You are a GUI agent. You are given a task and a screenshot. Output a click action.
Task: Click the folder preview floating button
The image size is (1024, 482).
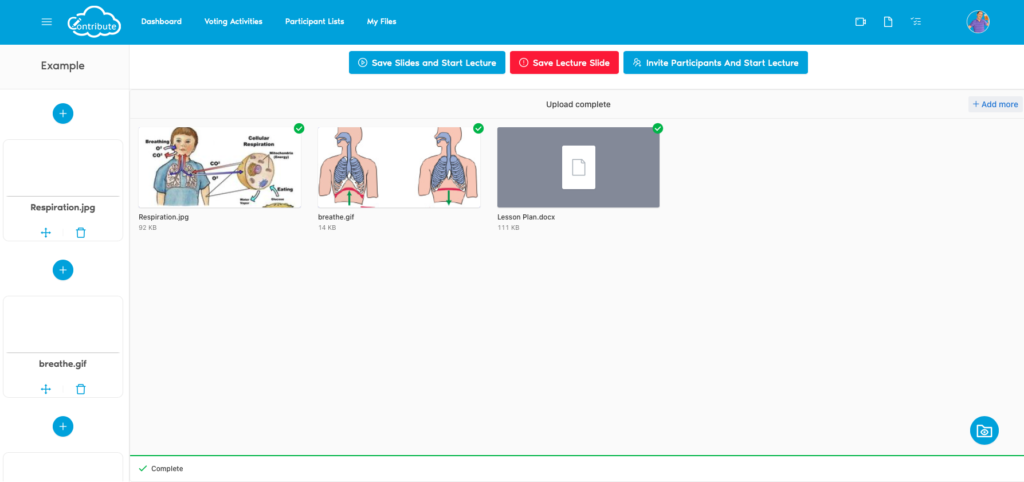(x=984, y=430)
